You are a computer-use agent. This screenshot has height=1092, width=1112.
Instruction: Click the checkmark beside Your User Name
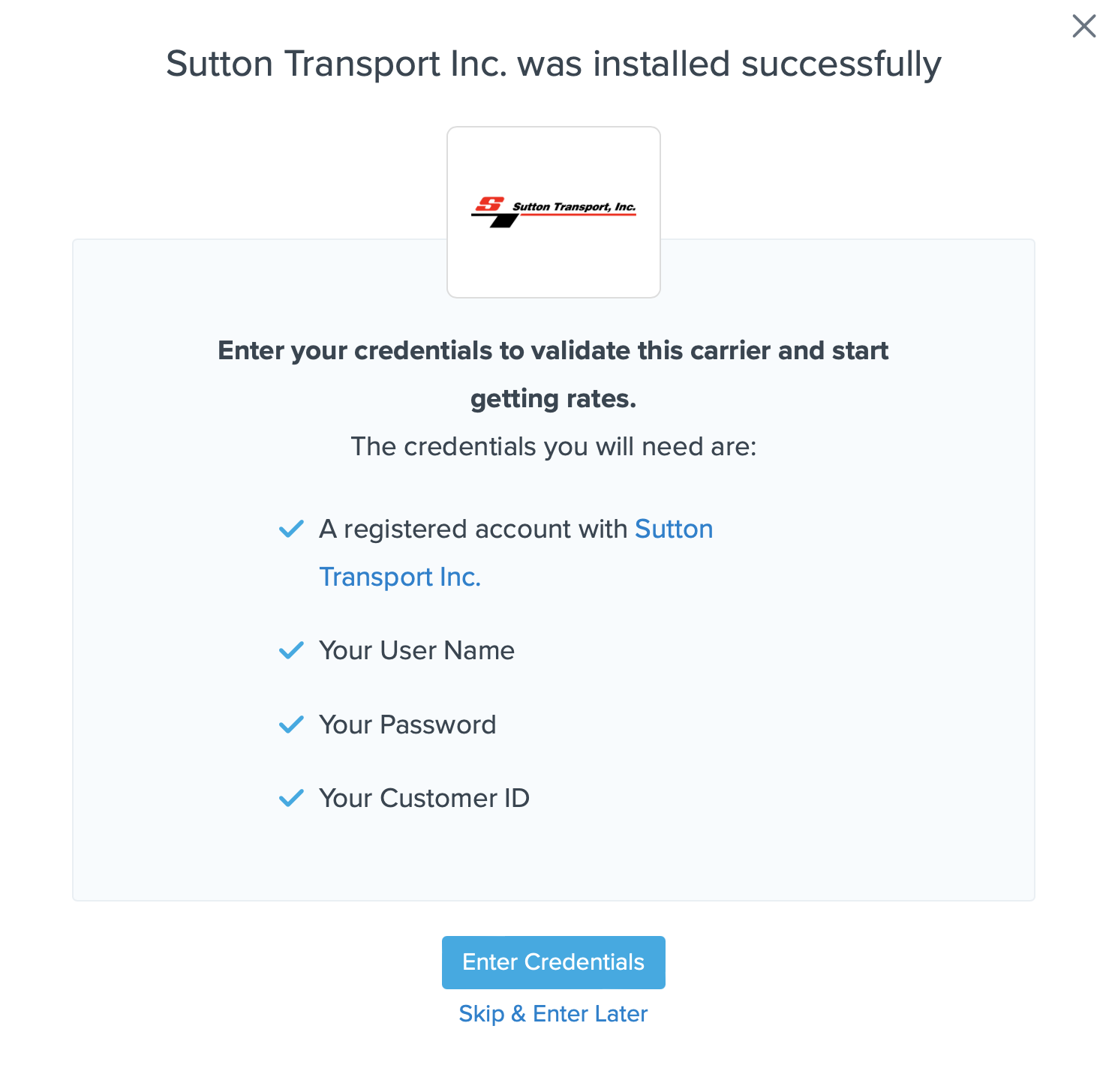(x=291, y=650)
